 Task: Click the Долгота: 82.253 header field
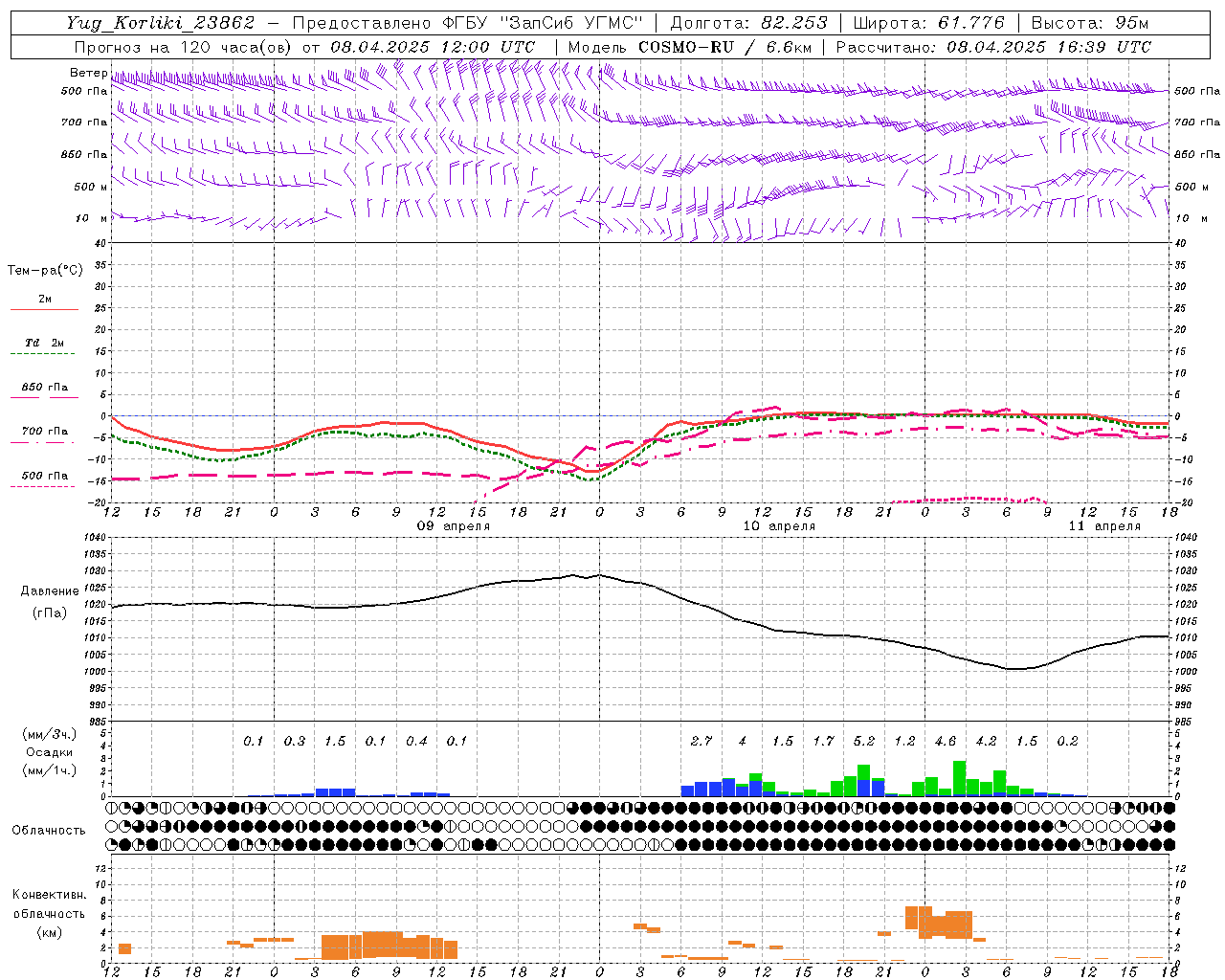[748, 23]
